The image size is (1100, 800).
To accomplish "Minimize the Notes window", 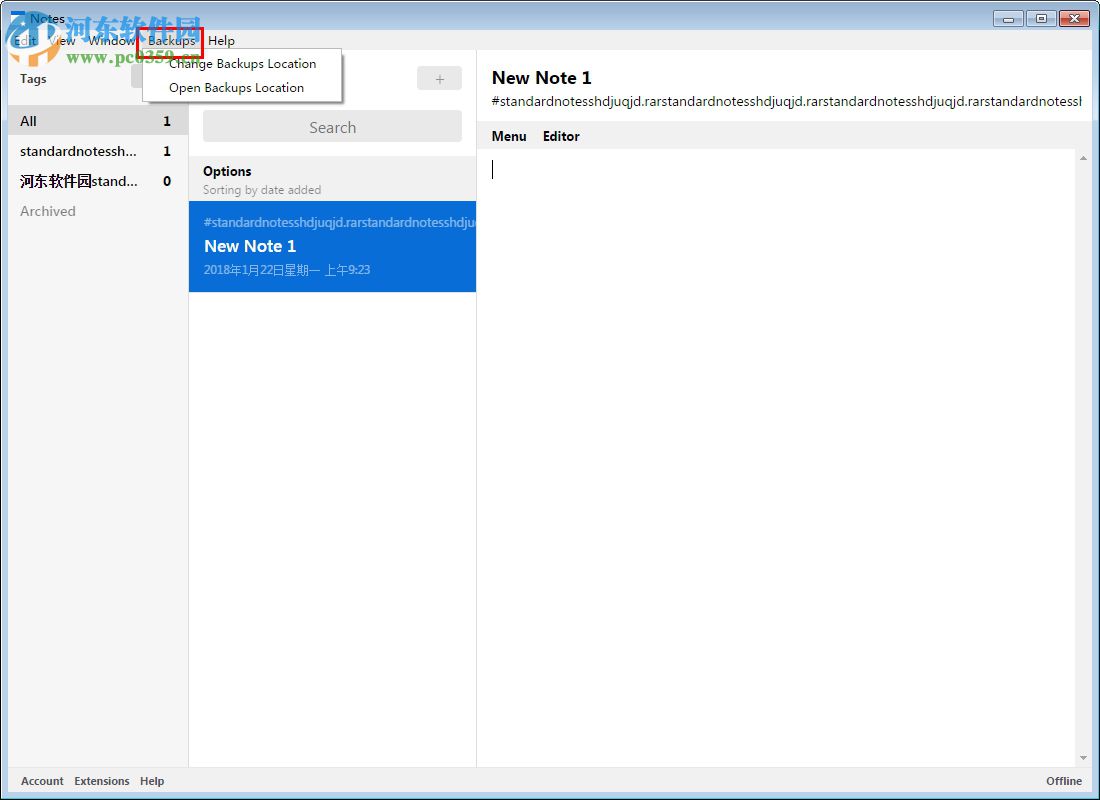I will pyautogui.click(x=1008, y=19).
